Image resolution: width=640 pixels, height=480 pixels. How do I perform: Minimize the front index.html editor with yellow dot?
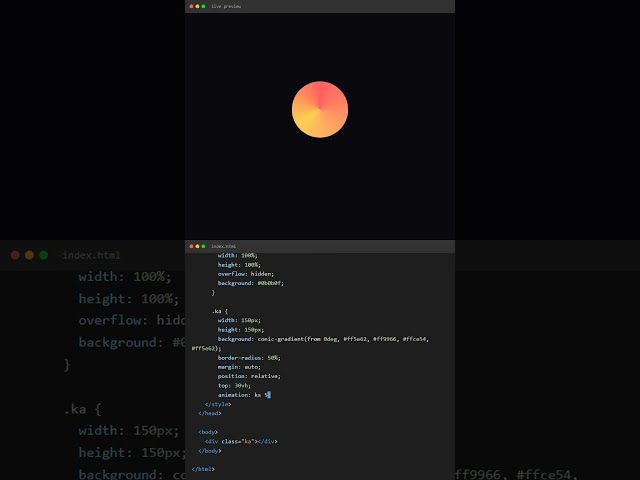(x=198, y=247)
